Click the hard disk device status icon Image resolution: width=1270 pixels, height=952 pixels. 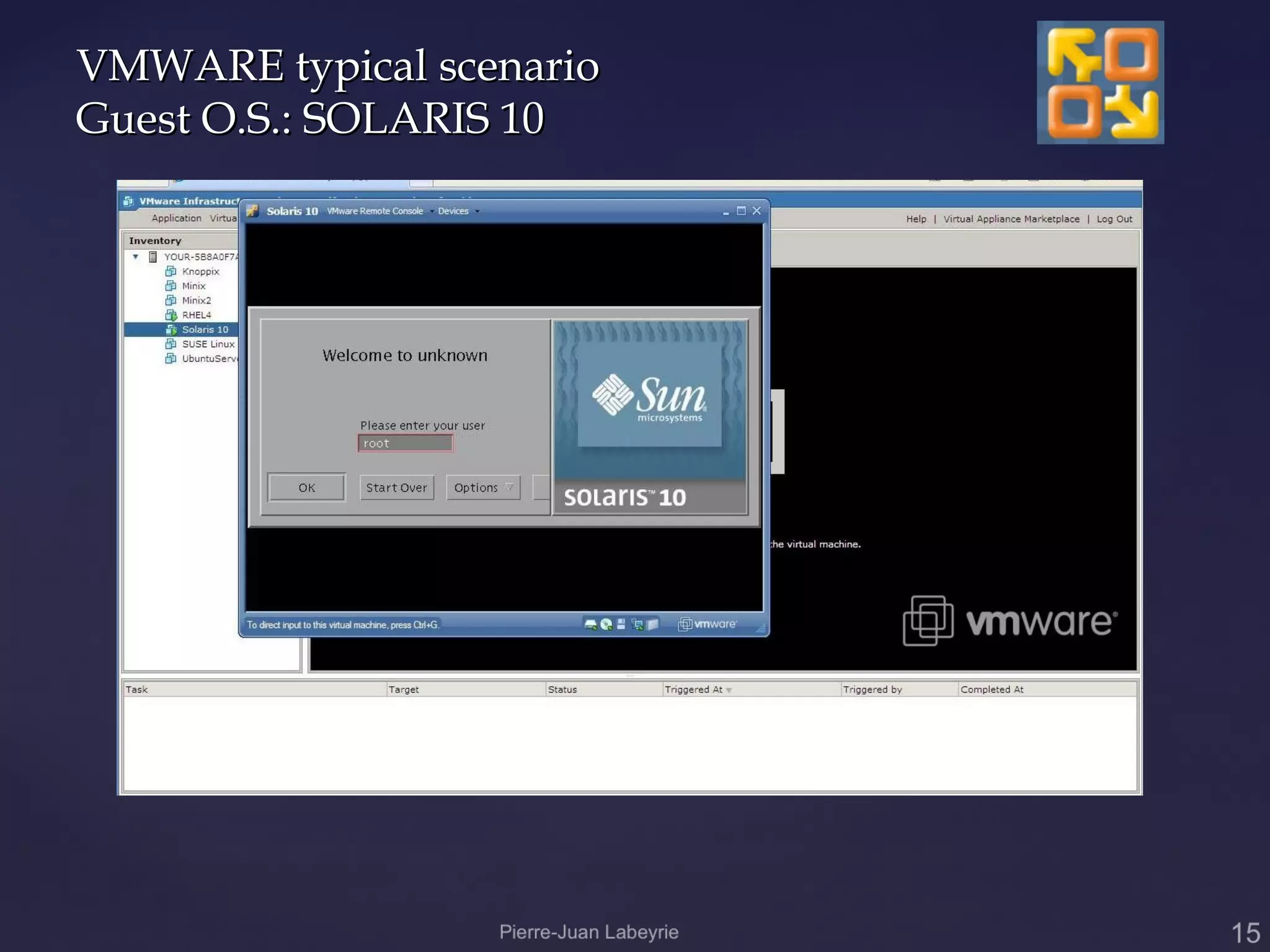[x=590, y=624]
